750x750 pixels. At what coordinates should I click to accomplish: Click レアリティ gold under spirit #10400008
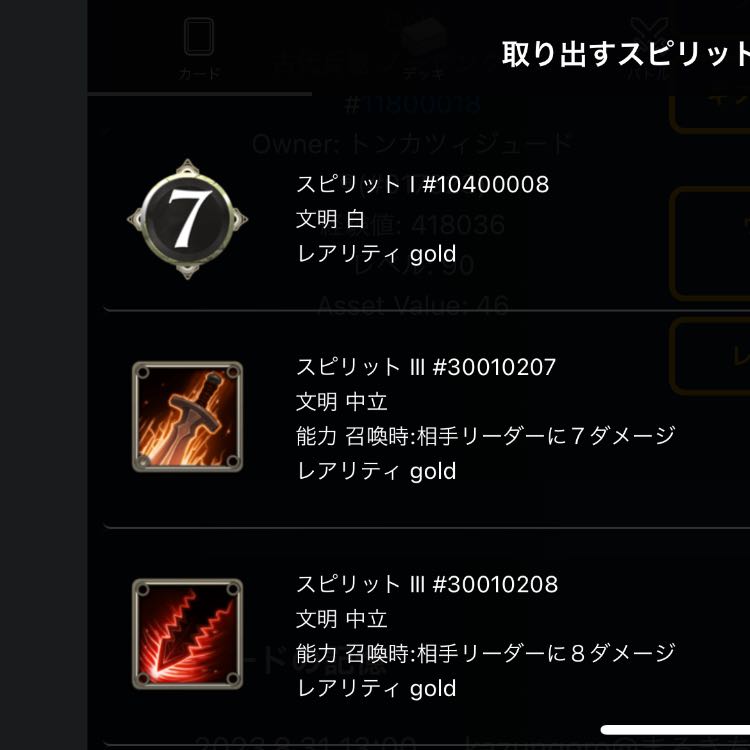[x=376, y=254]
